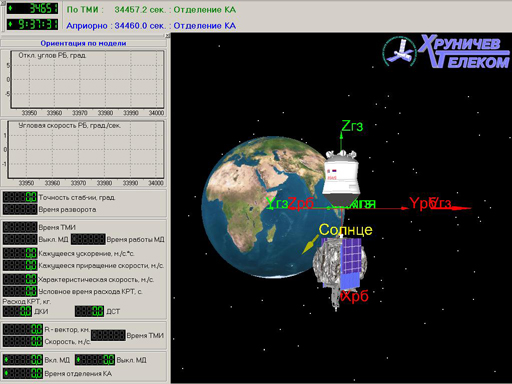The width and height of the screenshot is (512, 384).
Task: Click the yellow Sun direction arrow
Action: [310, 244]
